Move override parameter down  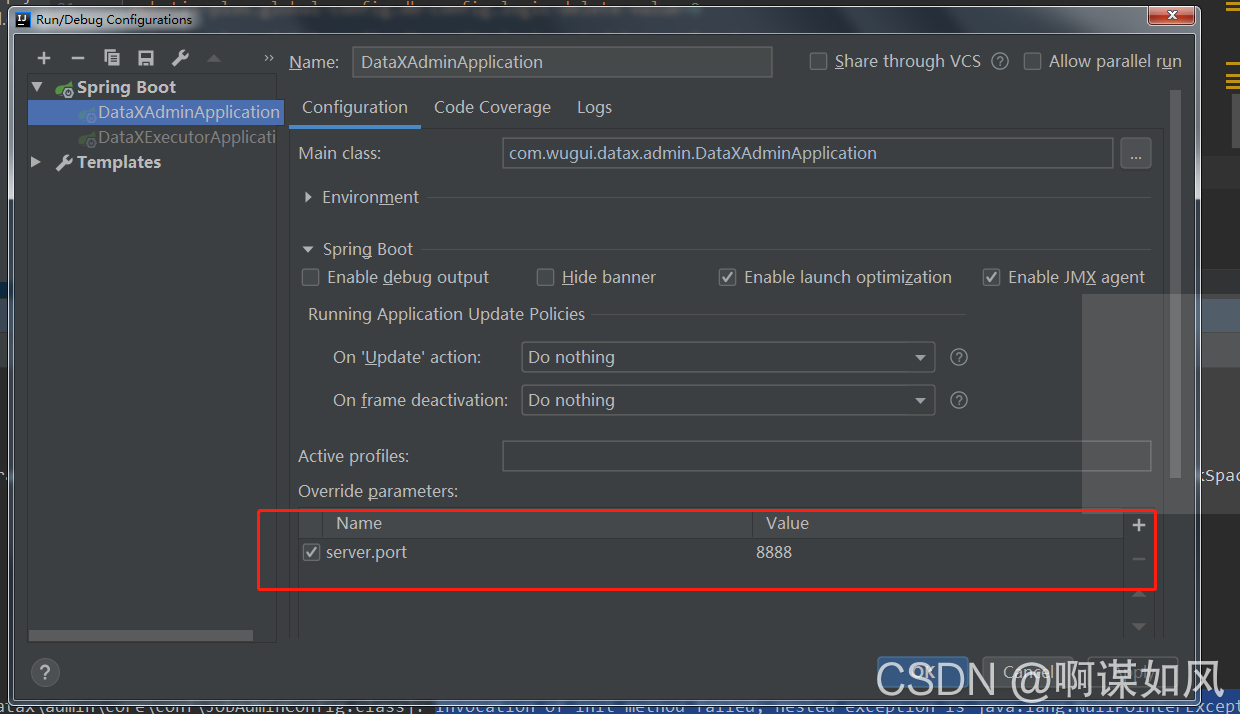(x=1139, y=626)
